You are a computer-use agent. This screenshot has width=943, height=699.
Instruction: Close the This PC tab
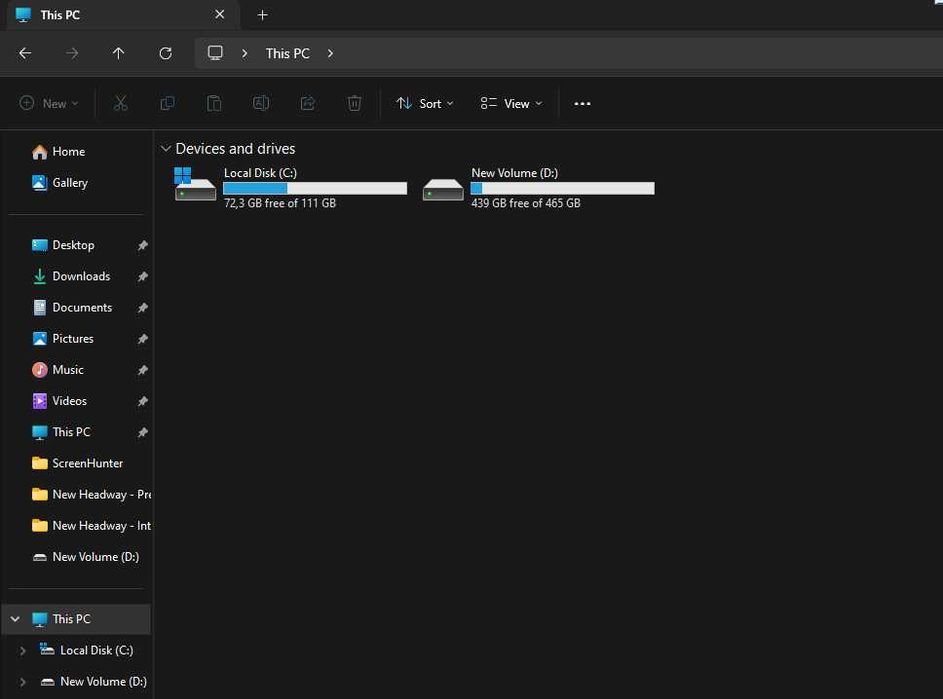[x=220, y=14]
